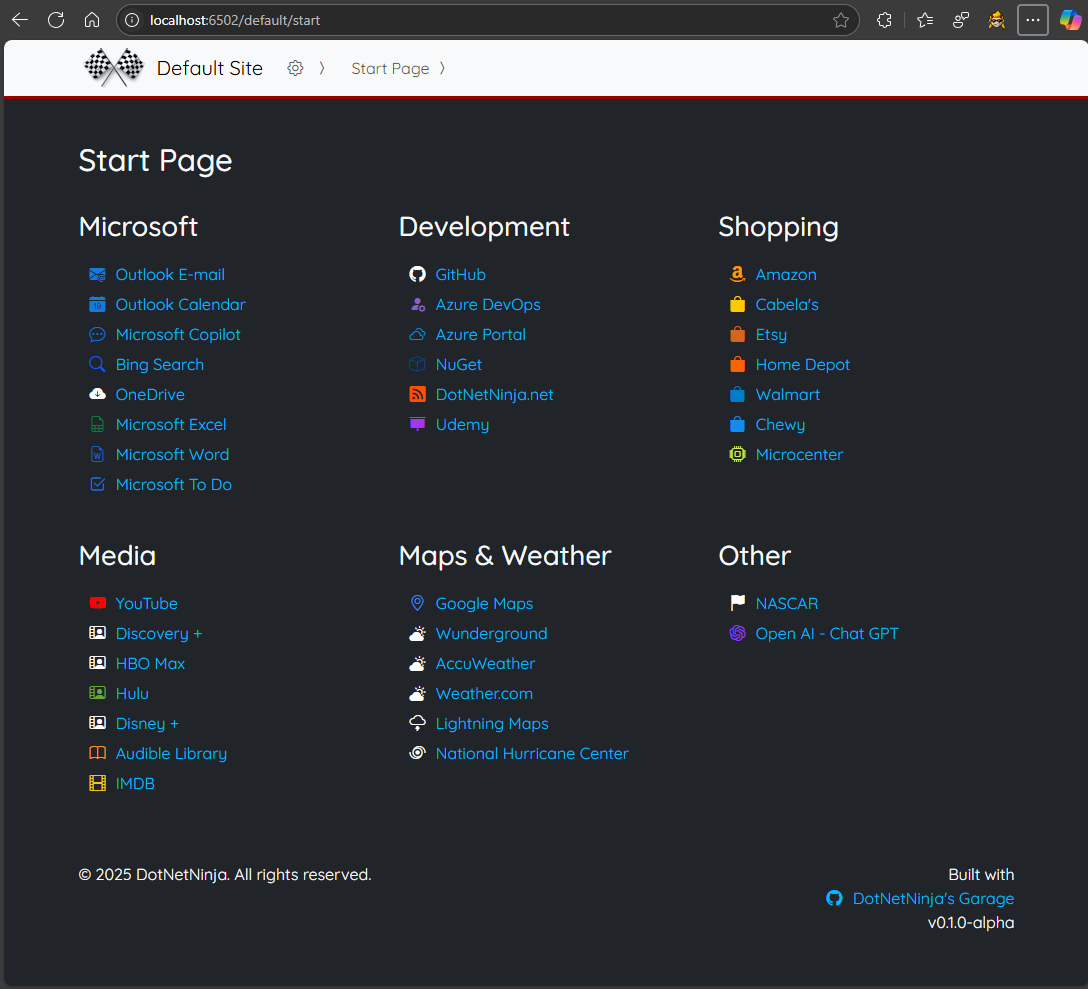This screenshot has height=989, width=1088.
Task: Open the browser three-dots settings menu
Action: [x=1032, y=20]
